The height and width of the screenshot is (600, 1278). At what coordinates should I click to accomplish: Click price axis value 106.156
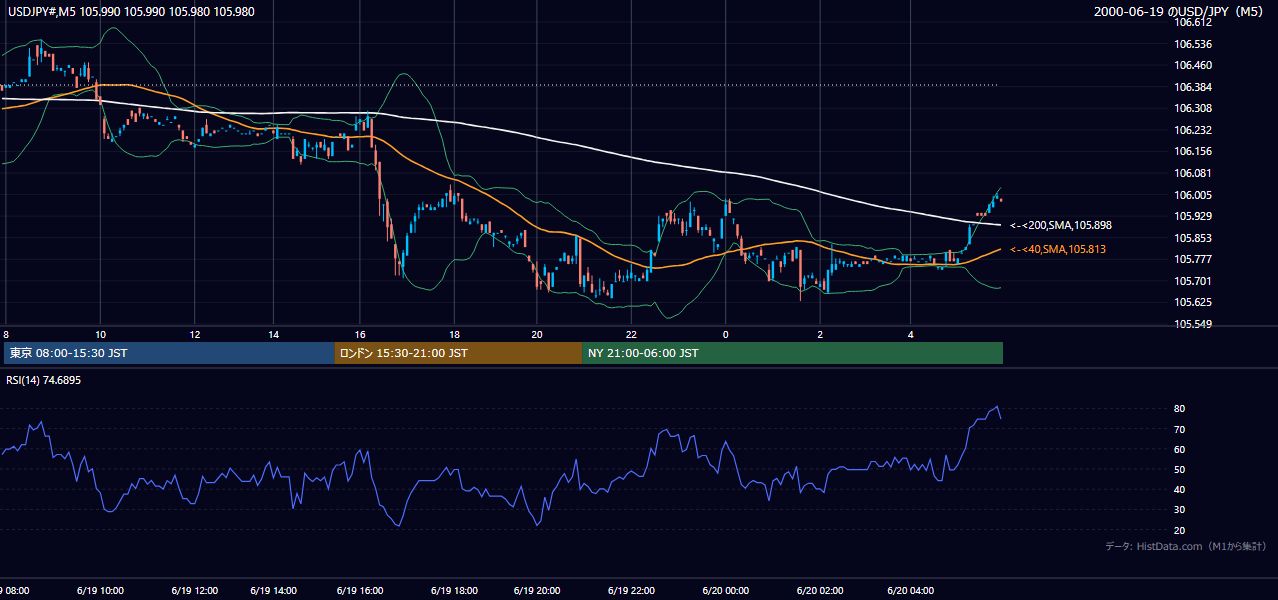pos(1193,151)
